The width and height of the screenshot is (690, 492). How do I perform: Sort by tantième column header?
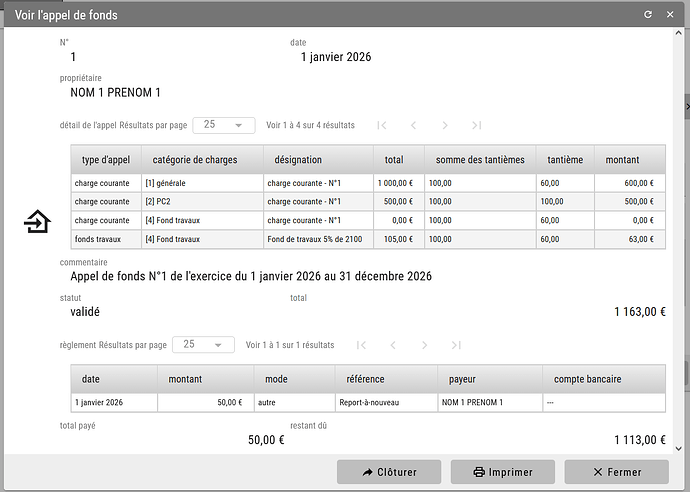tap(565, 160)
